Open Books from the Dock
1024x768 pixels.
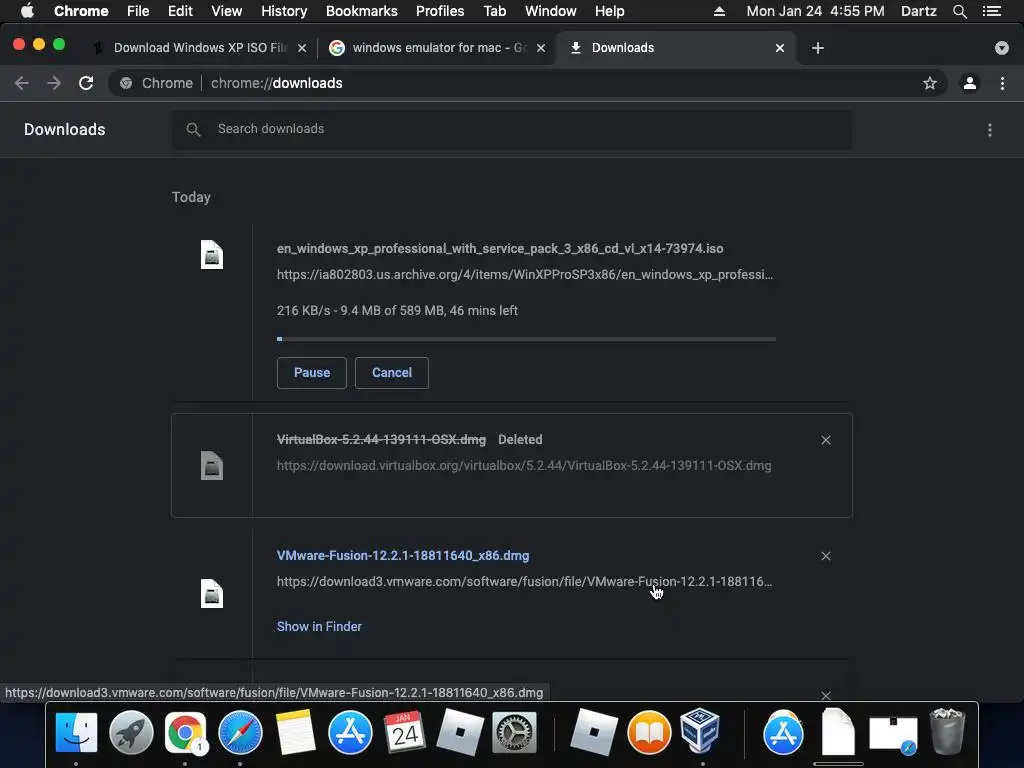pos(649,732)
